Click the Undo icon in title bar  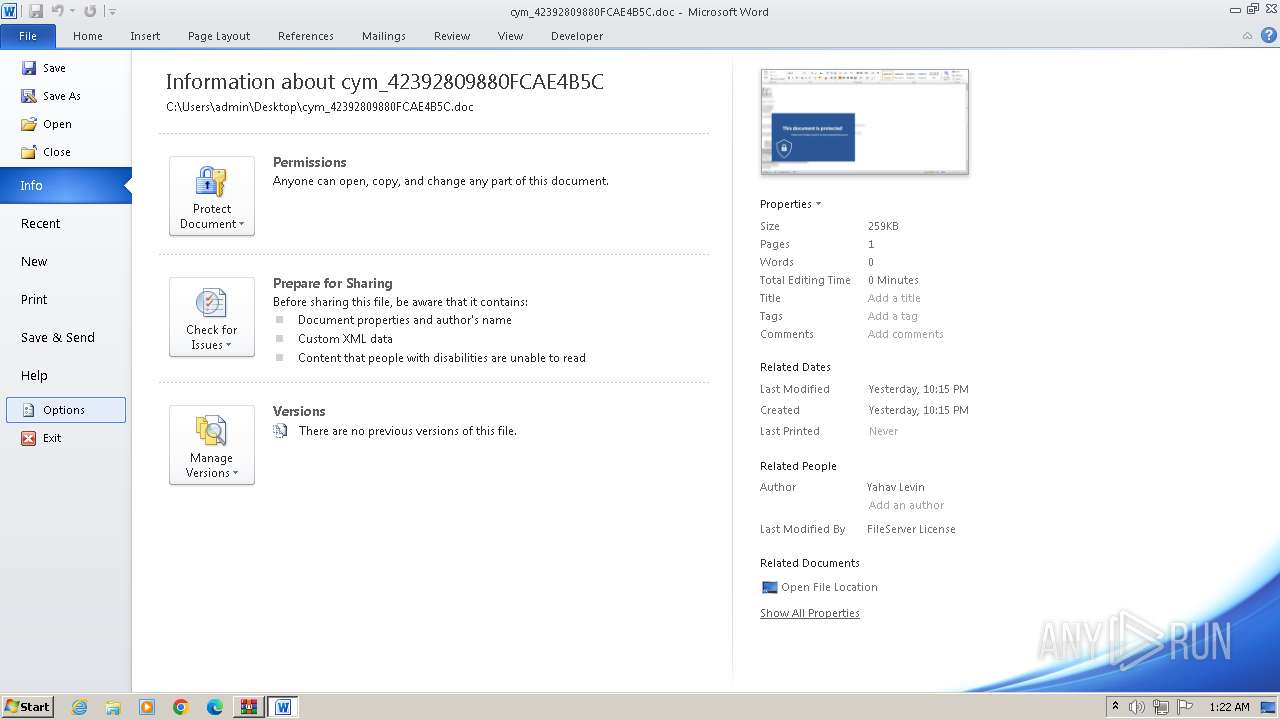click(x=58, y=11)
